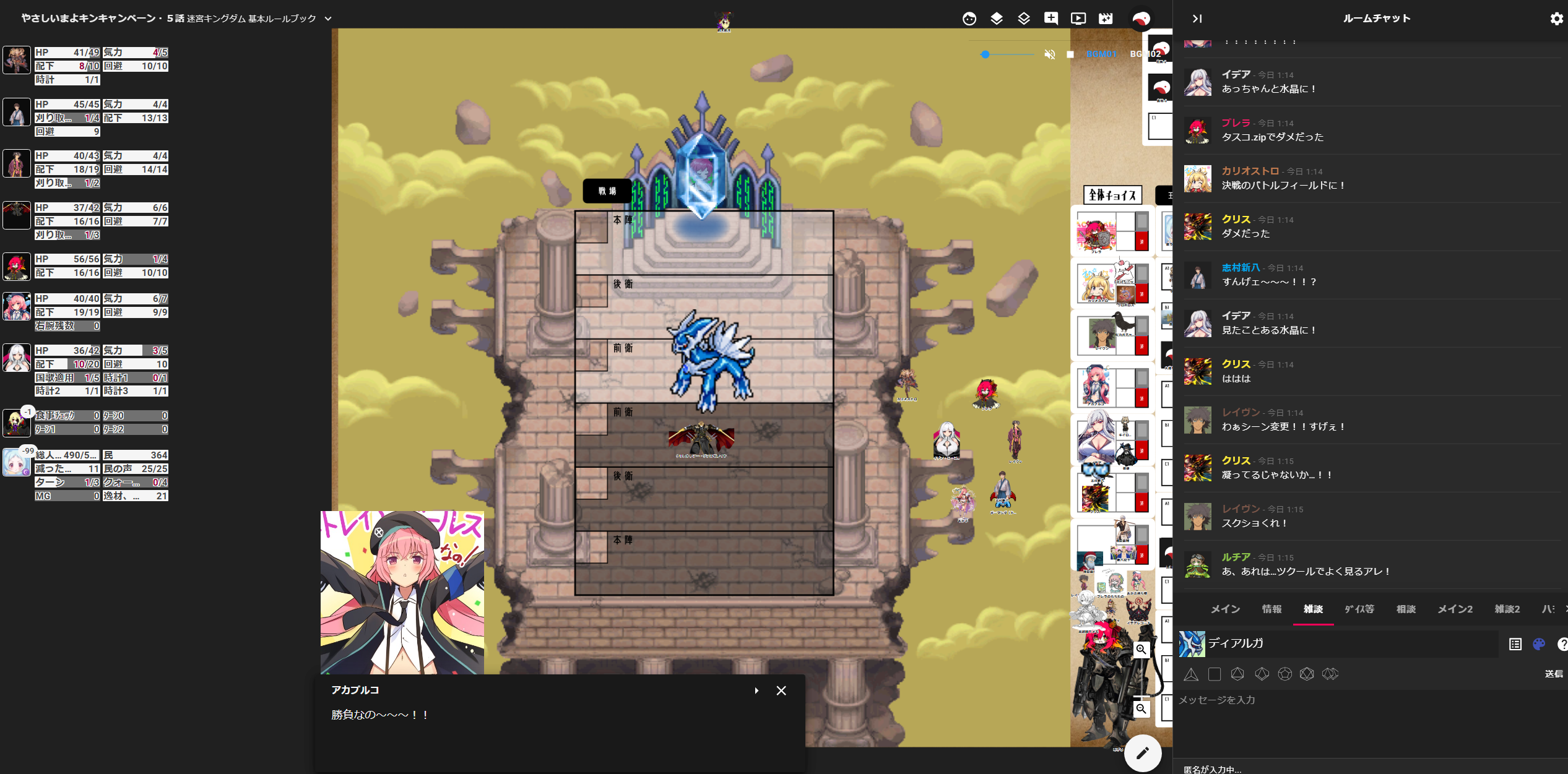Image resolution: width=1568 pixels, height=774 pixels.
Task: Switch to the 雑談2 chat tab
Action: coord(1507,609)
